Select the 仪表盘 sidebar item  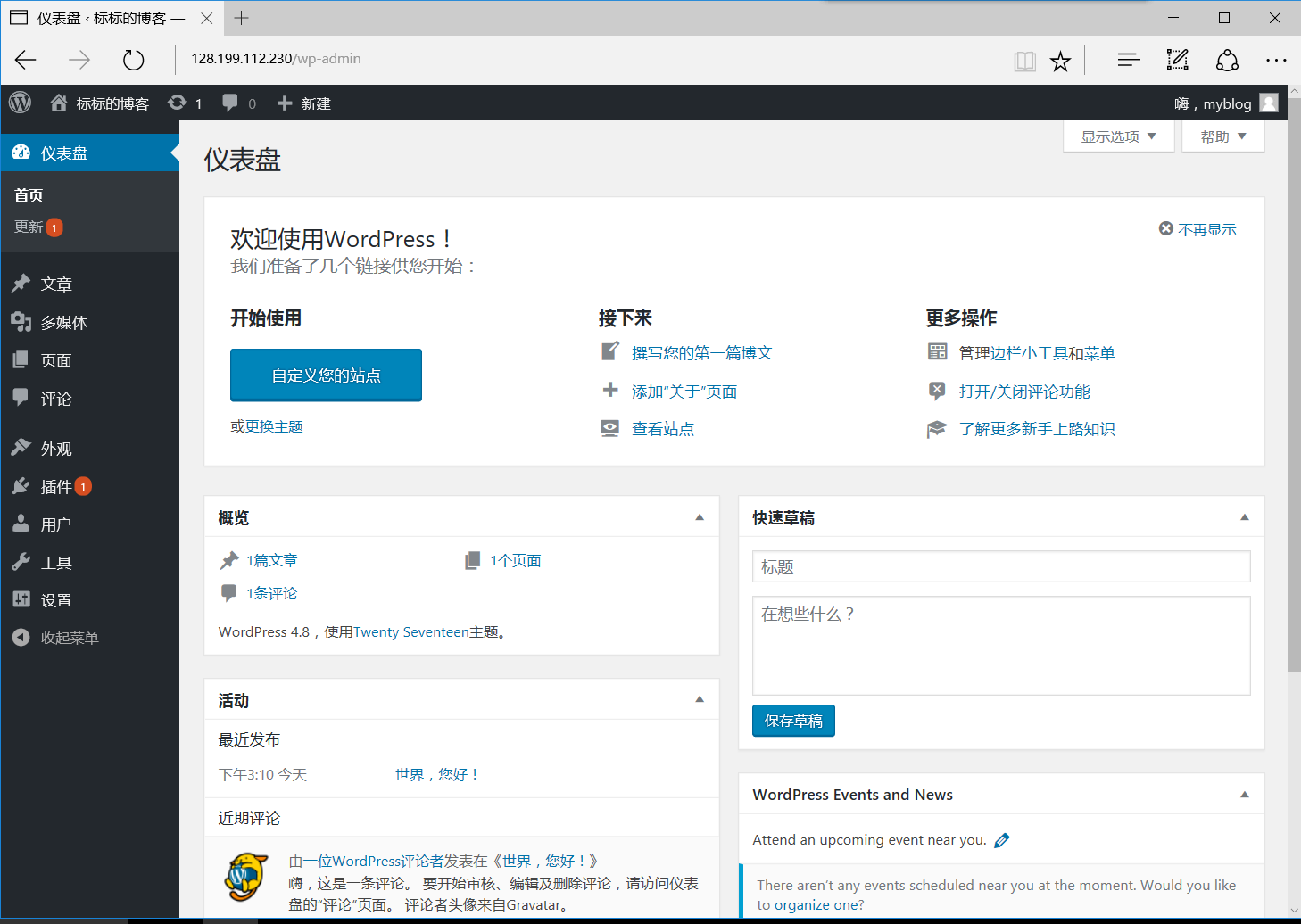point(89,153)
